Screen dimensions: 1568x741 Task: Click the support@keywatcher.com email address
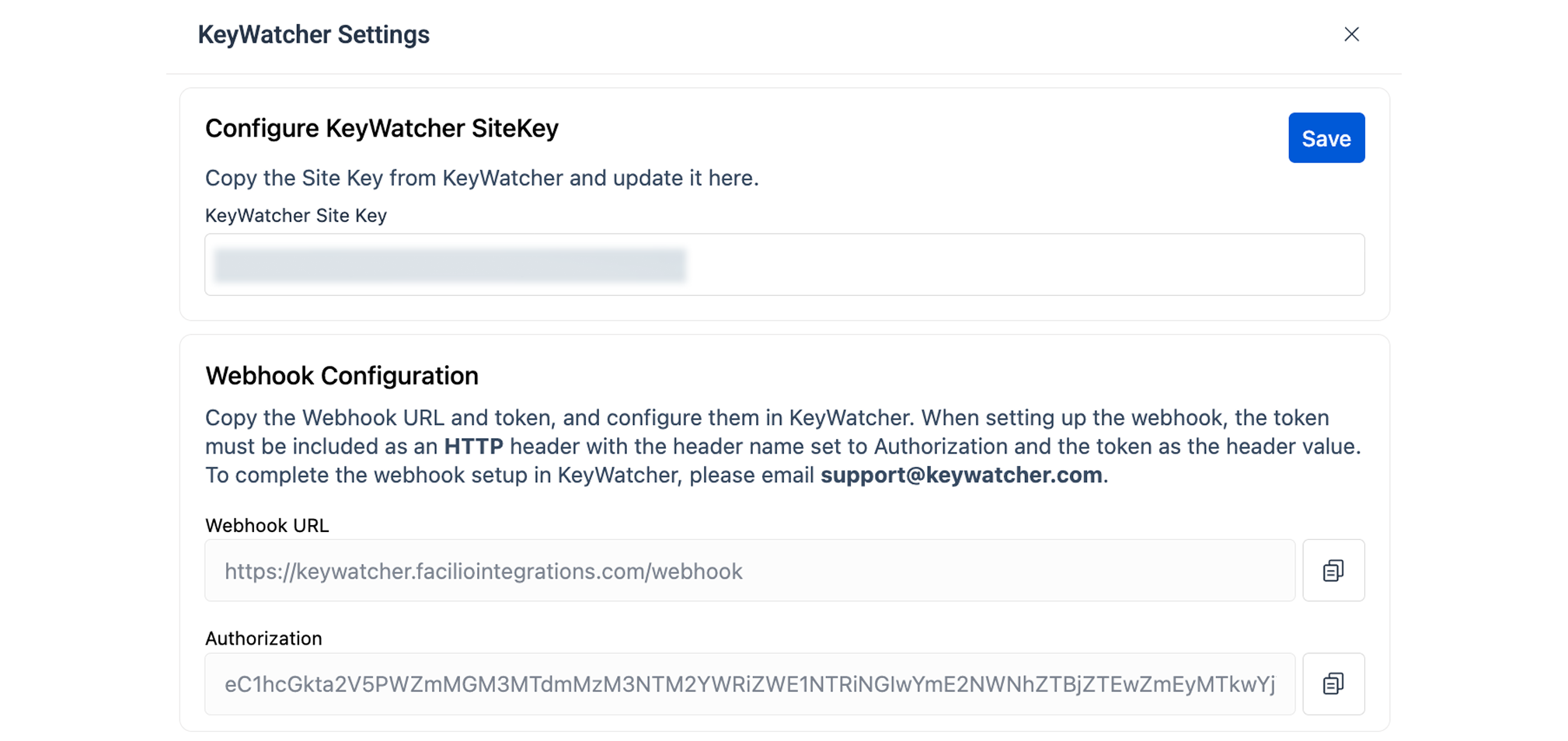[x=961, y=475]
